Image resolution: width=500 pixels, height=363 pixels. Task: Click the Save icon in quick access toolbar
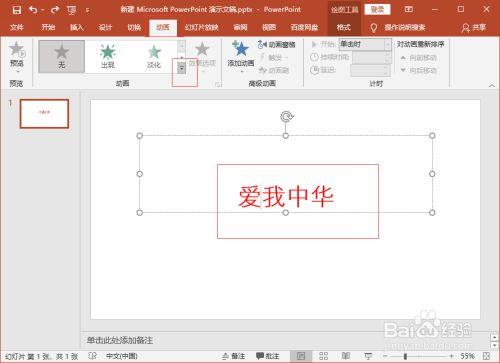[x=16, y=10]
